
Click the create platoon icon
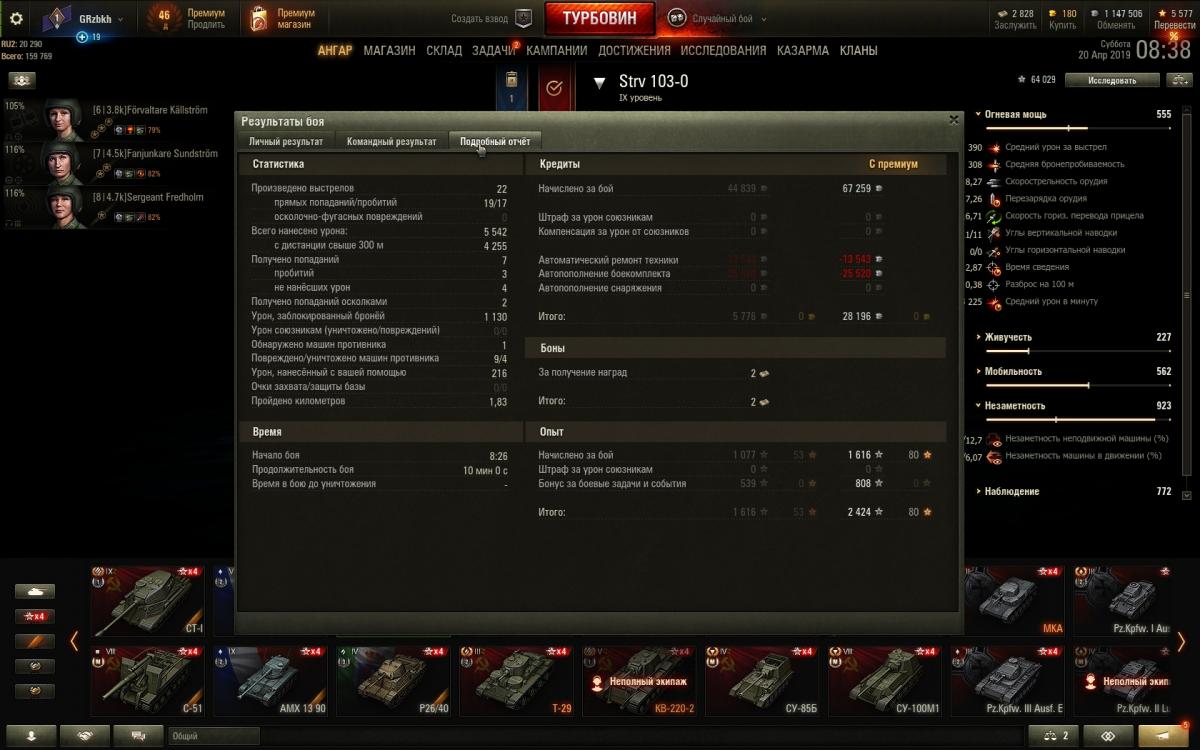click(523, 18)
